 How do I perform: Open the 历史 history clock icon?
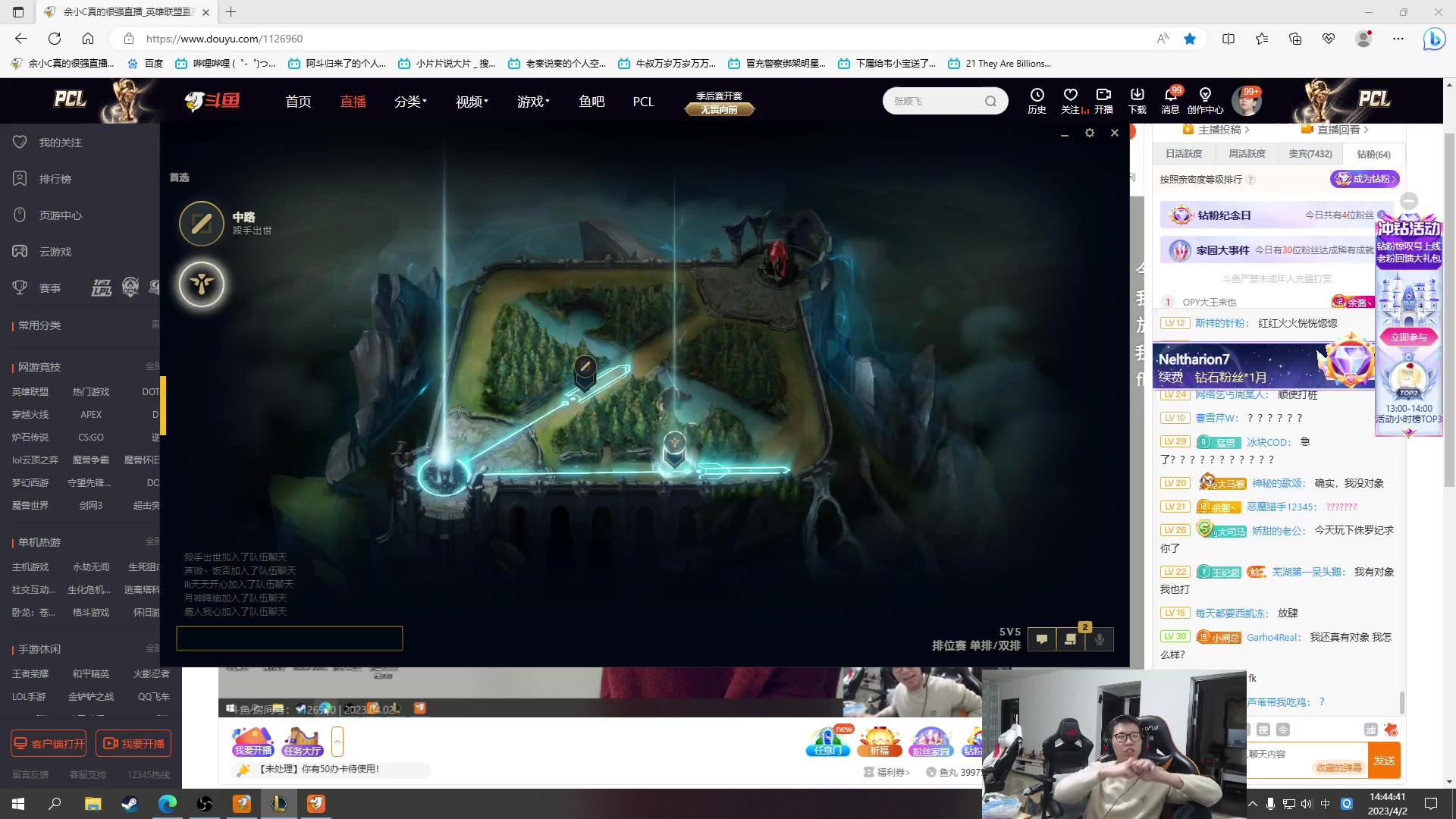pos(1037,96)
